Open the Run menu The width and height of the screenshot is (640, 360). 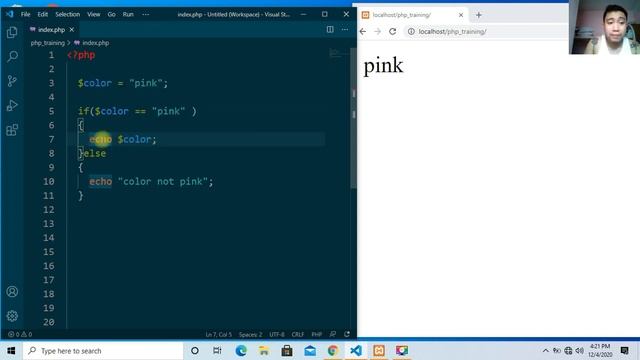click(128, 14)
